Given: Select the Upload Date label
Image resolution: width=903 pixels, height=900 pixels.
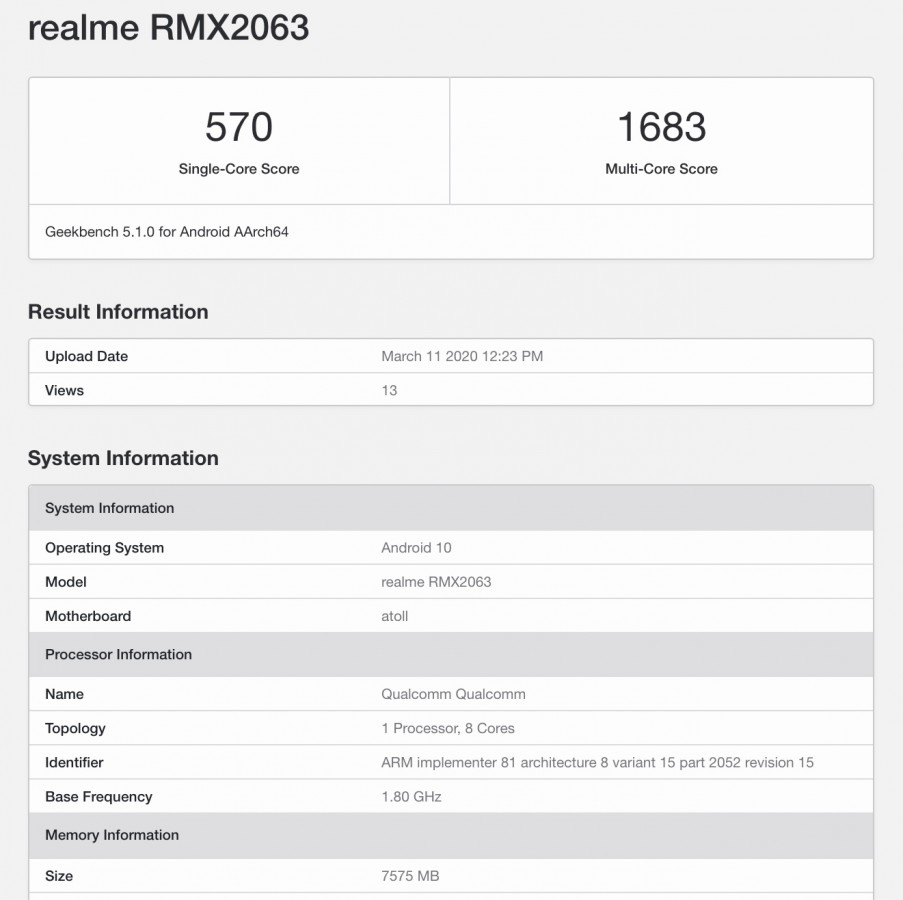Looking at the screenshot, I should 86,356.
